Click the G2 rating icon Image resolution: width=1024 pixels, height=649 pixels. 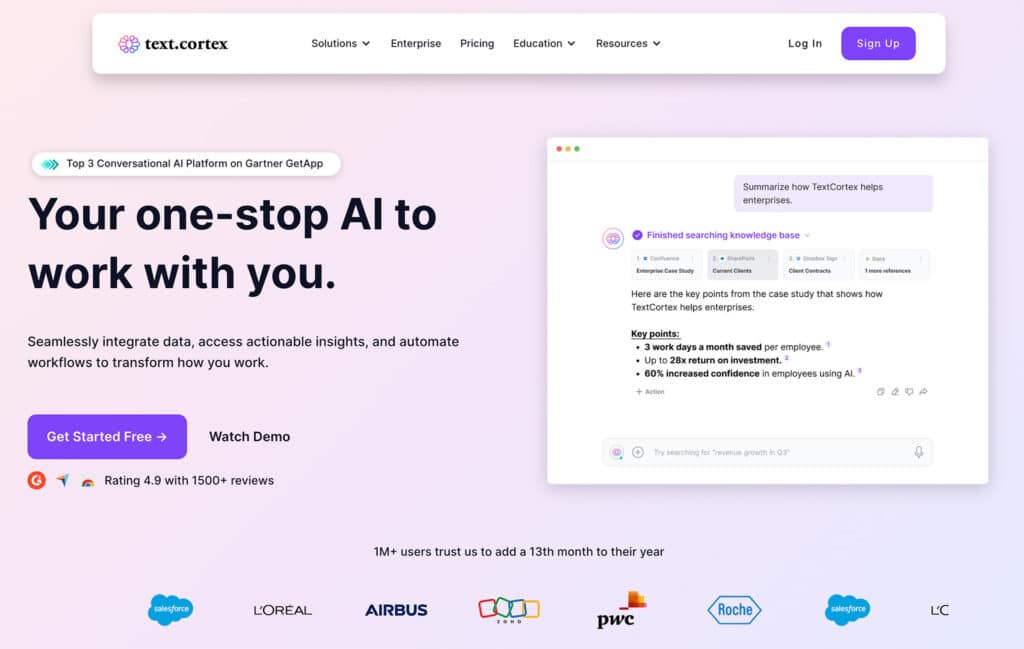point(37,481)
